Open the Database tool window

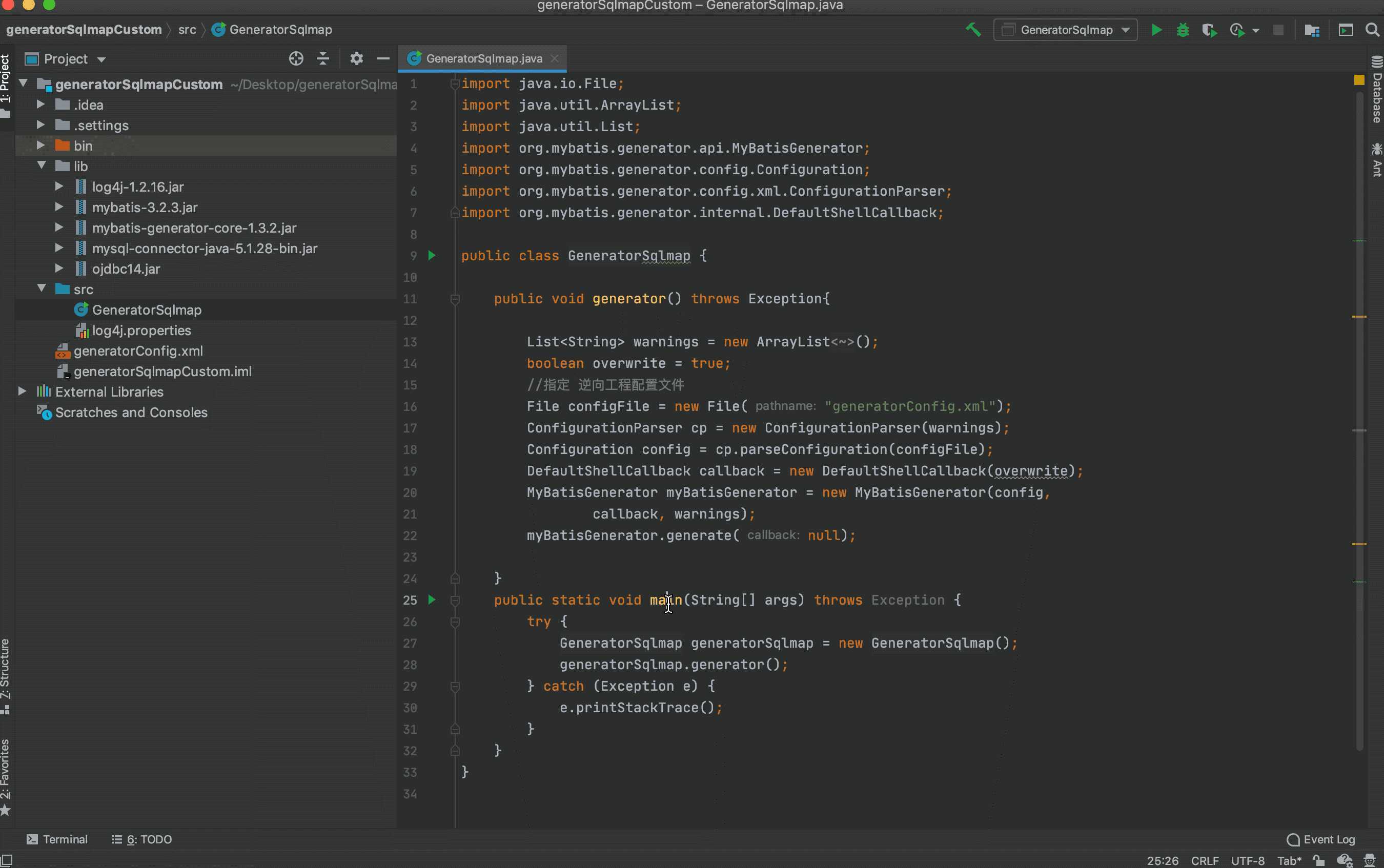1376,90
